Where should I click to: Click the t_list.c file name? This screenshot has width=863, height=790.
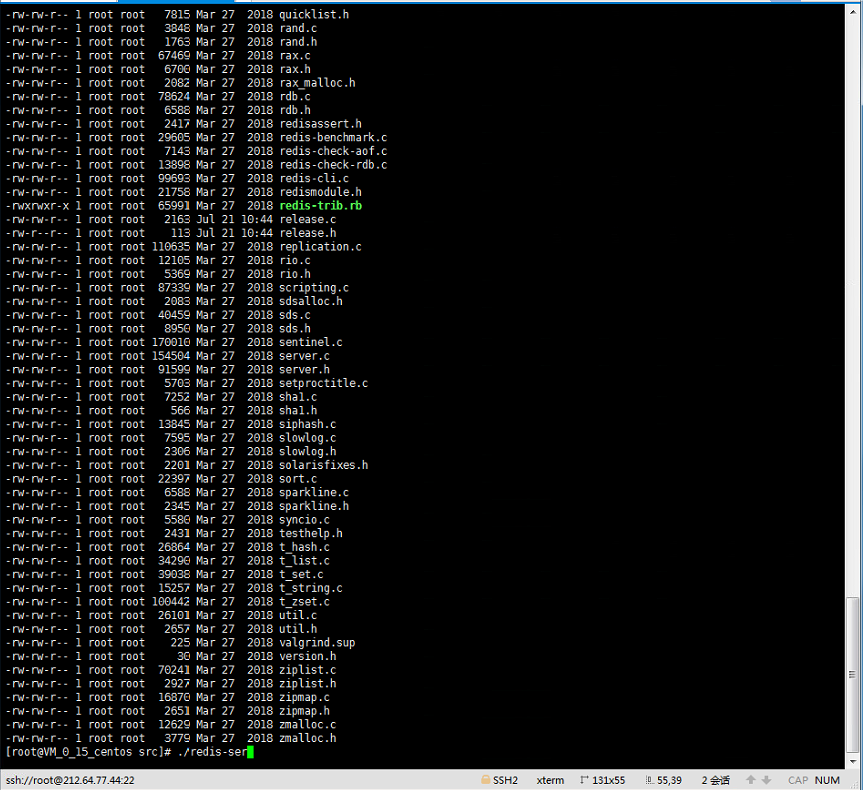pyautogui.click(x=304, y=560)
